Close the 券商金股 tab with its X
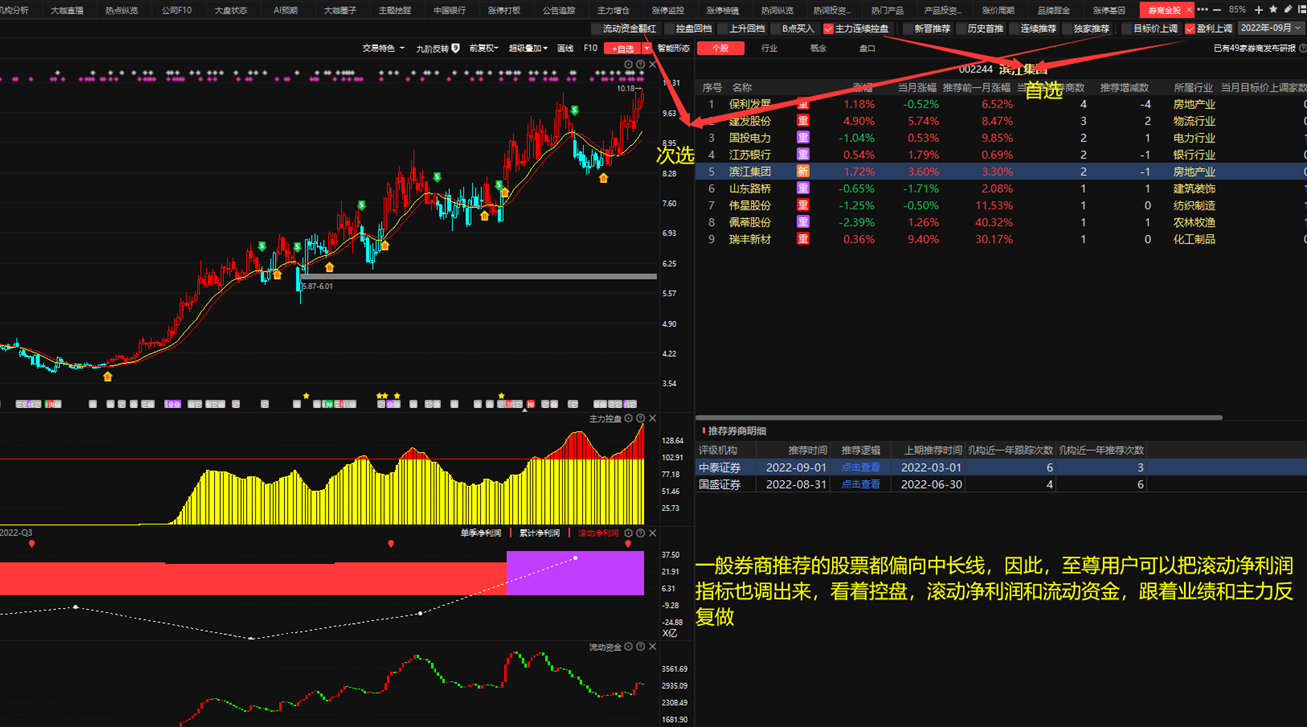 [x=1189, y=10]
